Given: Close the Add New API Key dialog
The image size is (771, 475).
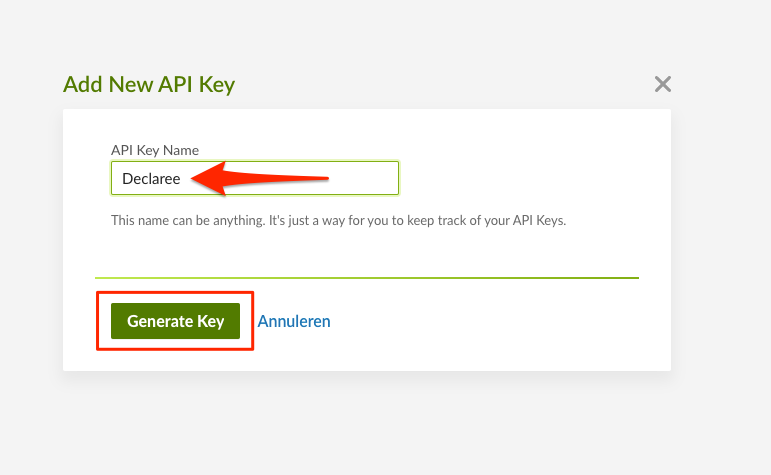Looking at the screenshot, I should (x=662, y=84).
